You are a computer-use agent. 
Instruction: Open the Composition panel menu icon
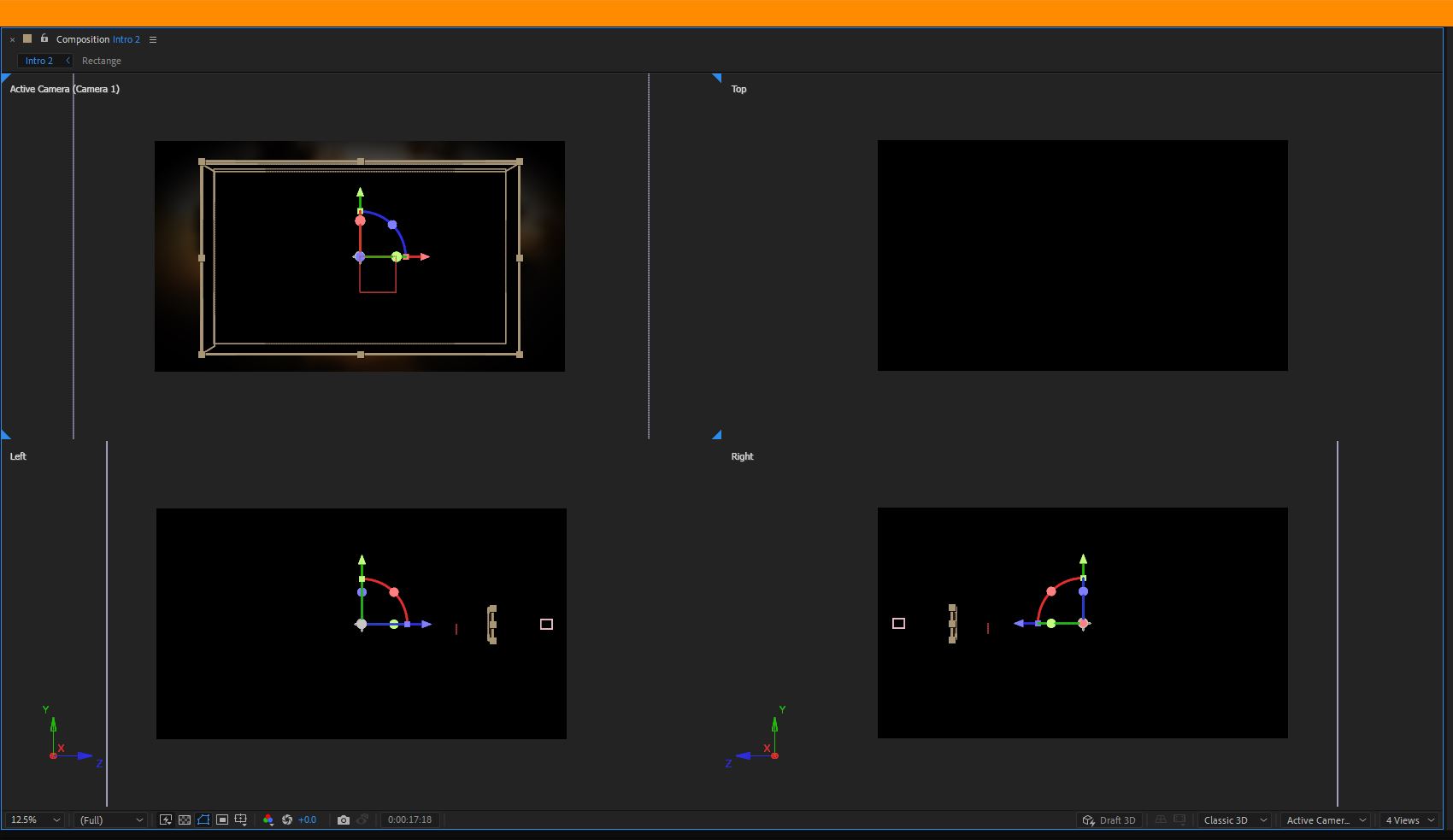click(152, 39)
